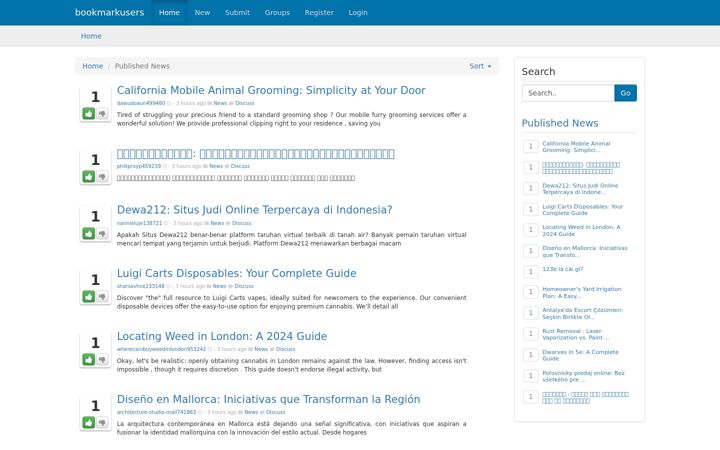Open Dewa212 Situs Judi Online article title
This screenshot has width=720, height=450.
(x=254, y=210)
